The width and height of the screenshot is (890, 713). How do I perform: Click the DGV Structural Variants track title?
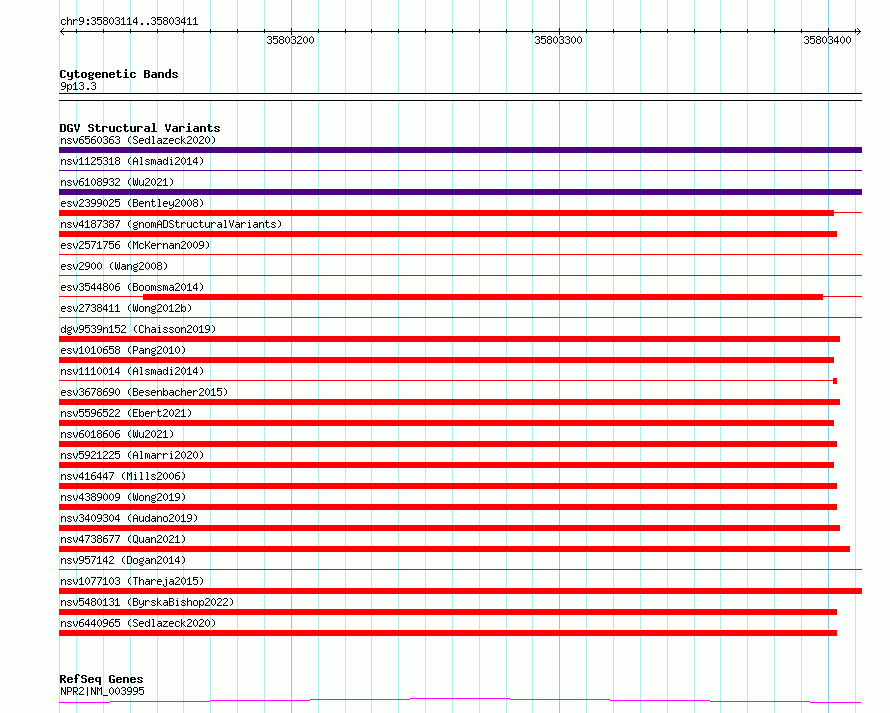(140, 128)
